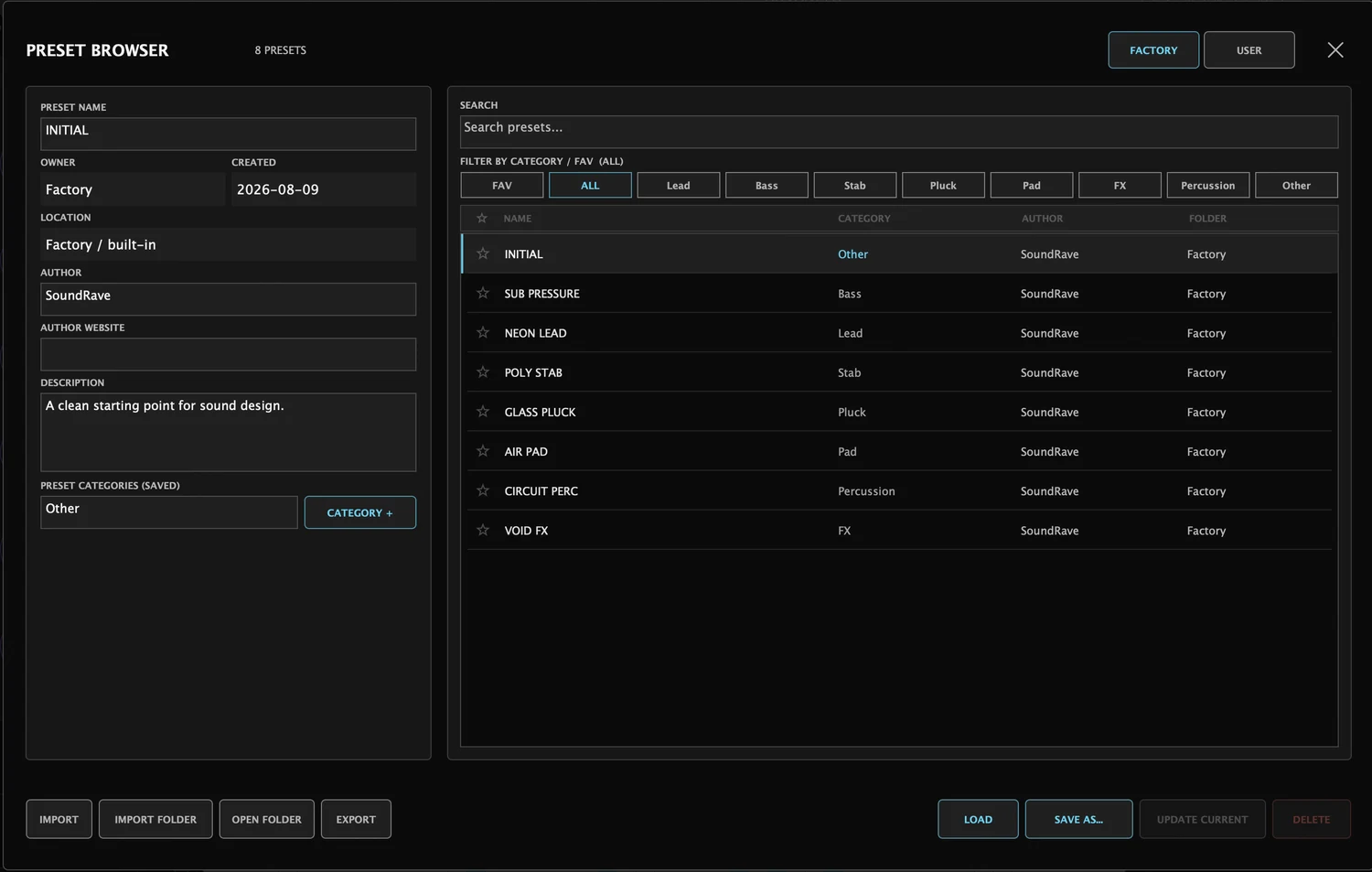This screenshot has width=1372, height=872.
Task: Click SoundRave author cell in VOID FX row
Action: pyautogui.click(x=1049, y=531)
